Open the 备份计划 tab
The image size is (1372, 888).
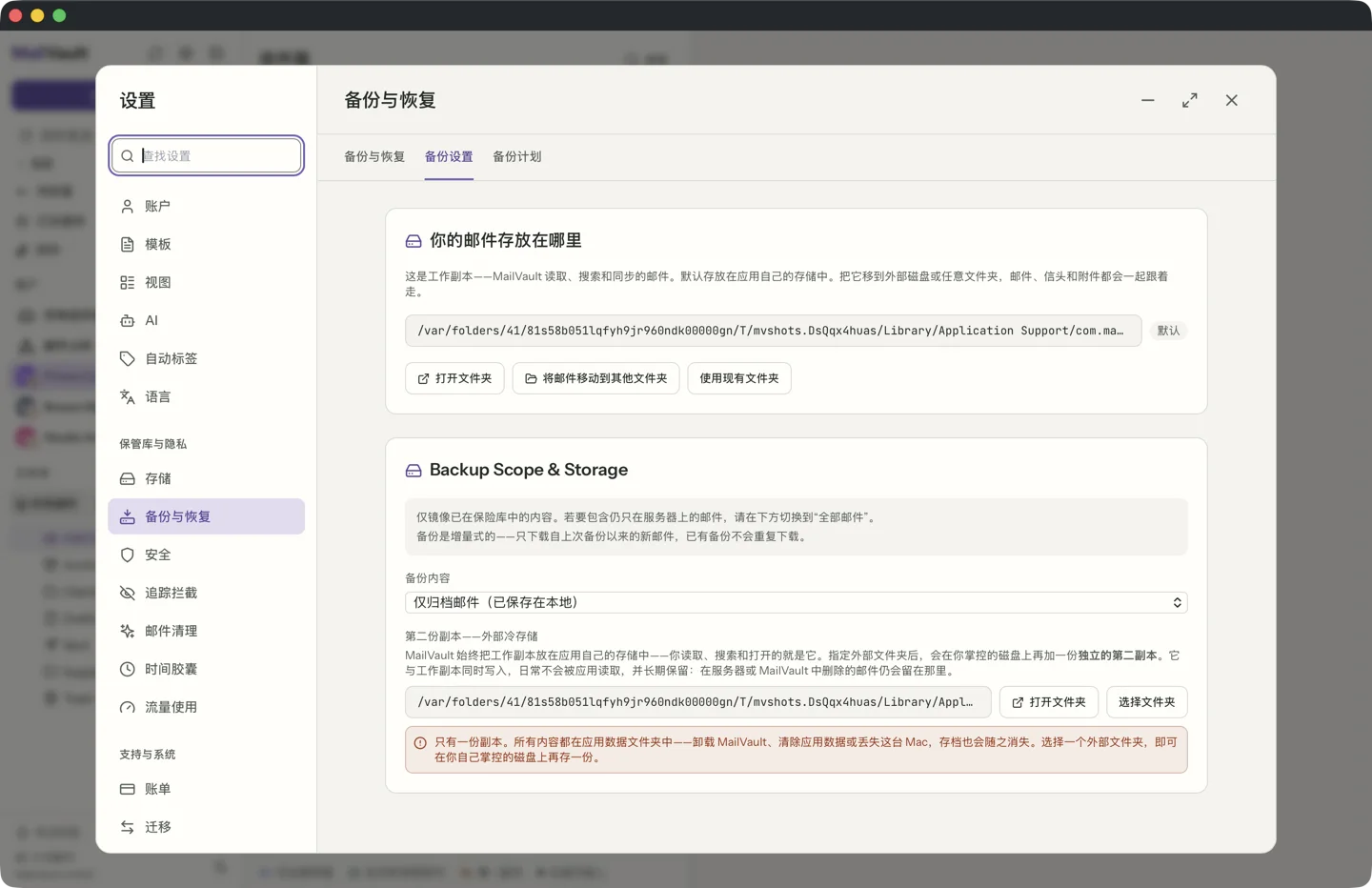click(517, 156)
